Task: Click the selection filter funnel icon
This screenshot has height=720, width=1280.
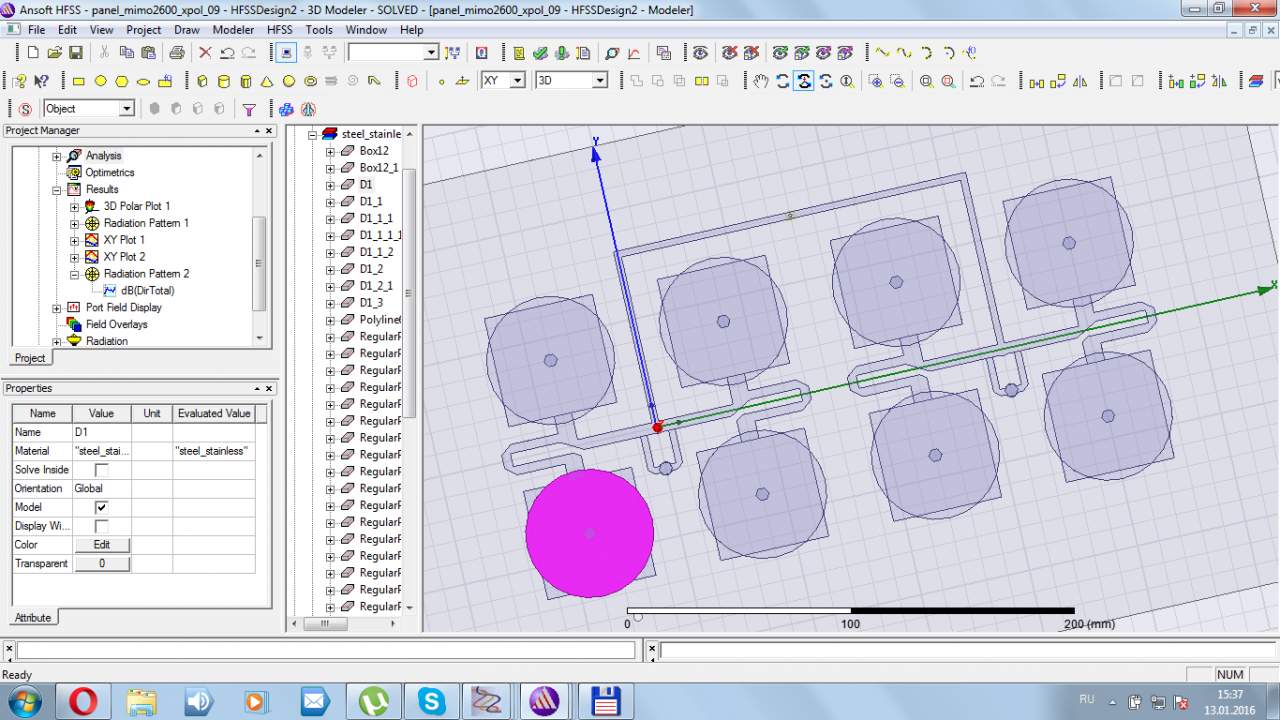Action: pyautogui.click(x=249, y=109)
